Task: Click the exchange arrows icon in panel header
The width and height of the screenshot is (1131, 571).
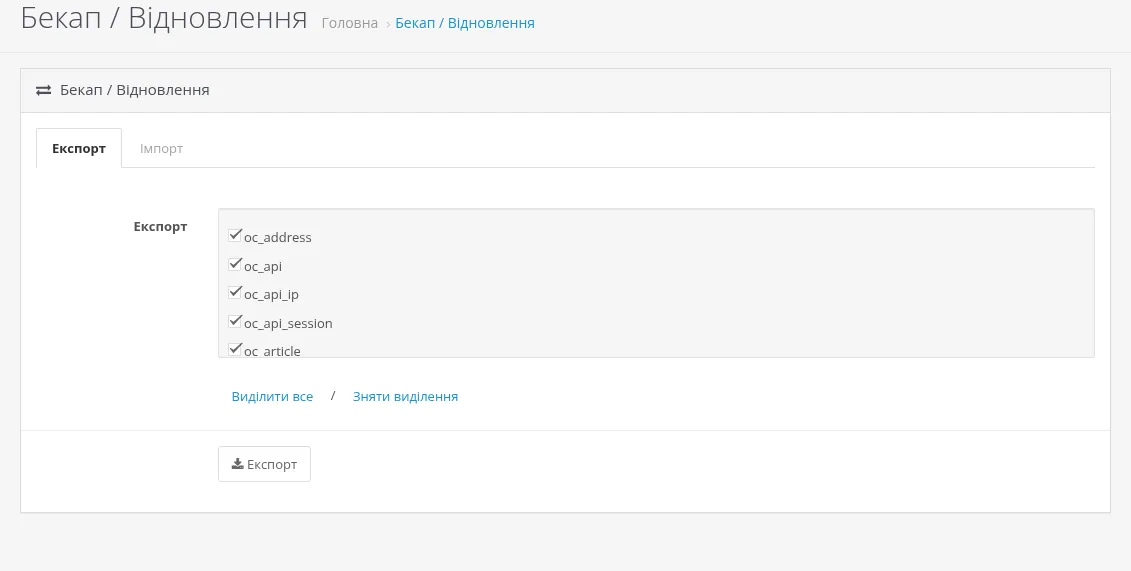Action: (x=44, y=90)
